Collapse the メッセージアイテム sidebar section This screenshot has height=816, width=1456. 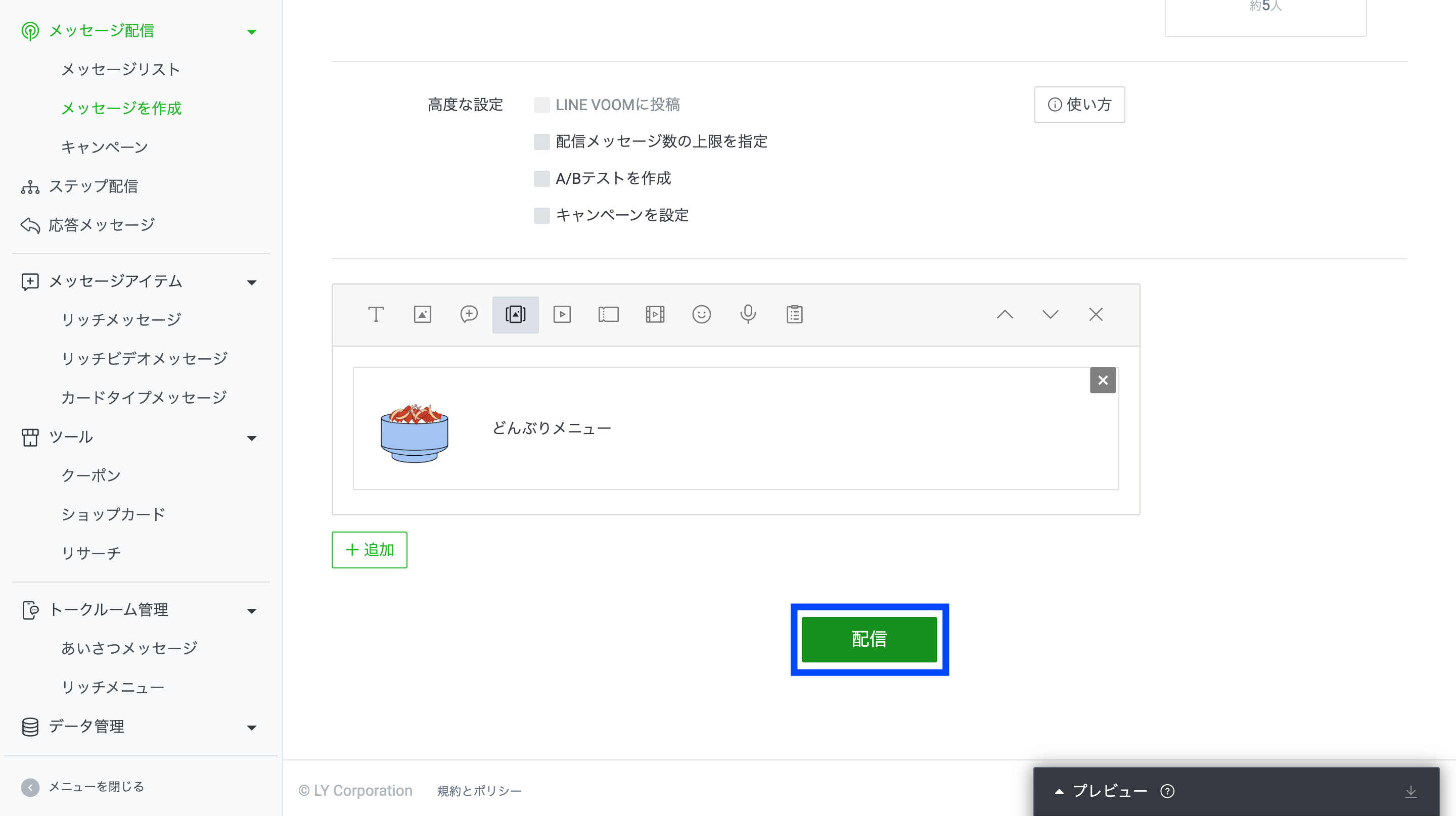click(252, 282)
